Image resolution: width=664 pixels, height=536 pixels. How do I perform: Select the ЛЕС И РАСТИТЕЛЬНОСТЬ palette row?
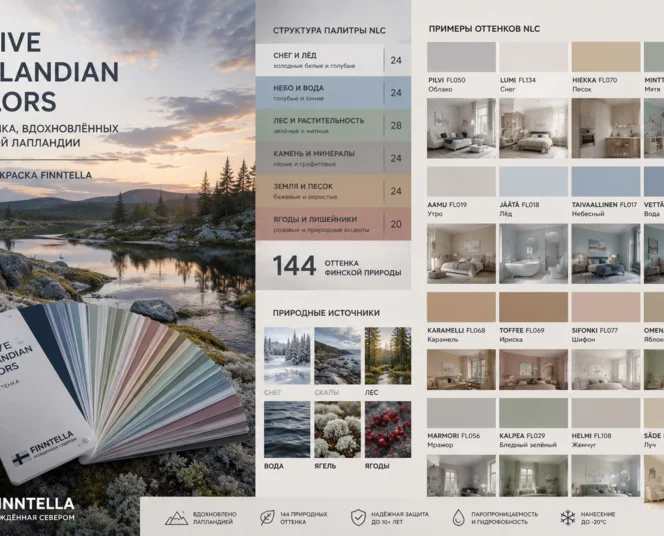point(333,125)
